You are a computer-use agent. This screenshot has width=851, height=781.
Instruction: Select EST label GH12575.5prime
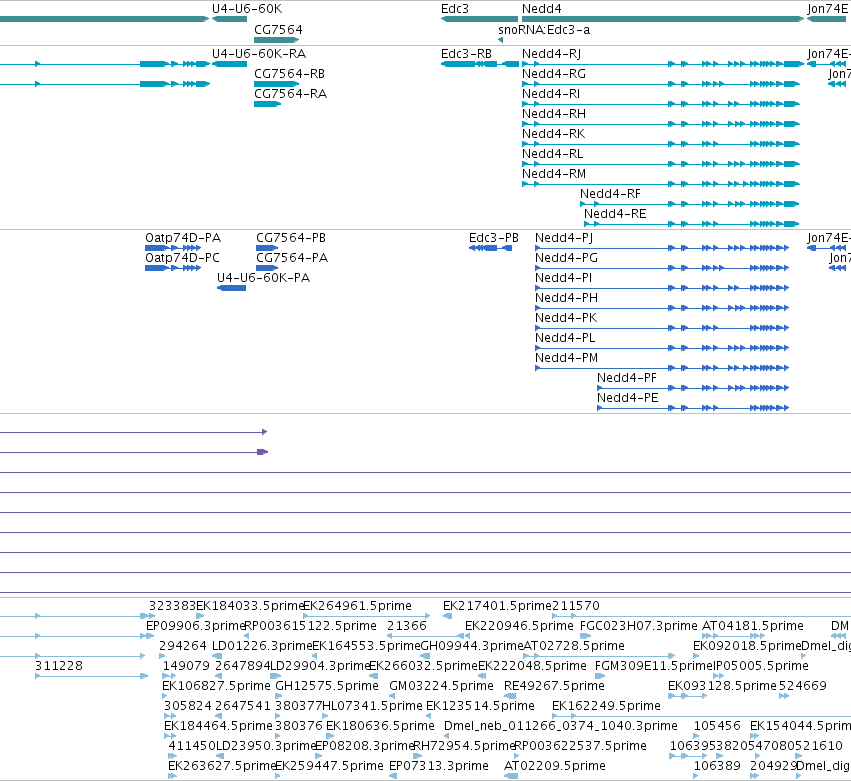(327, 685)
